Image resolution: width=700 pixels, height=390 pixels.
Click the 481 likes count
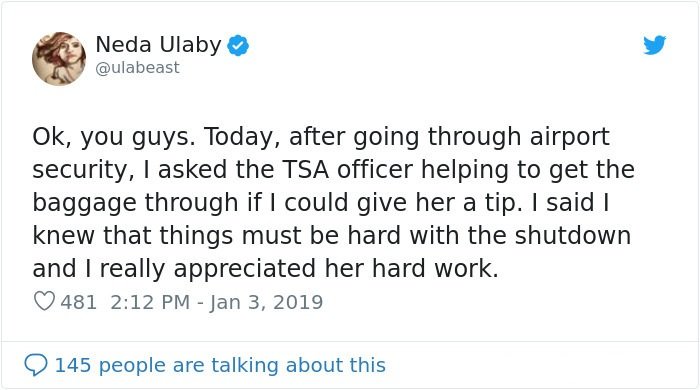79,302
